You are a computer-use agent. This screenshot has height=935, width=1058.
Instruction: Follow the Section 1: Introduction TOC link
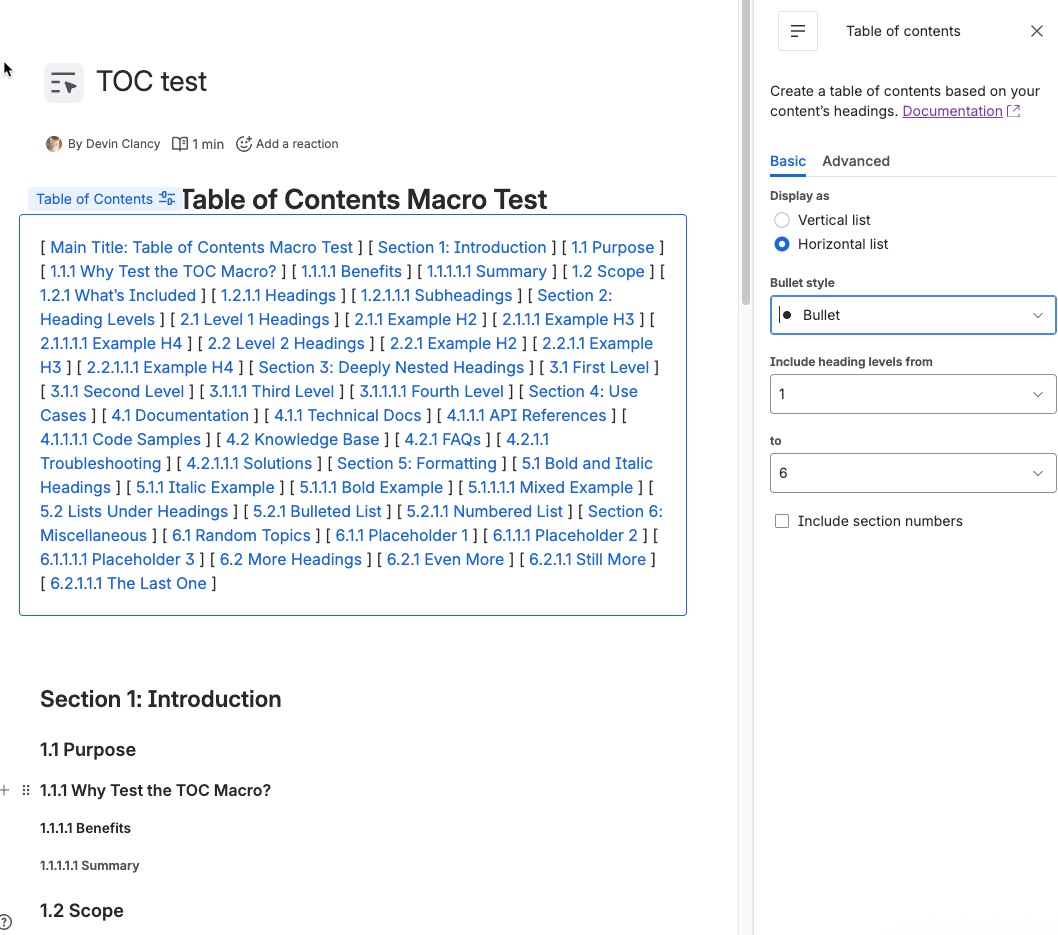point(462,247)
